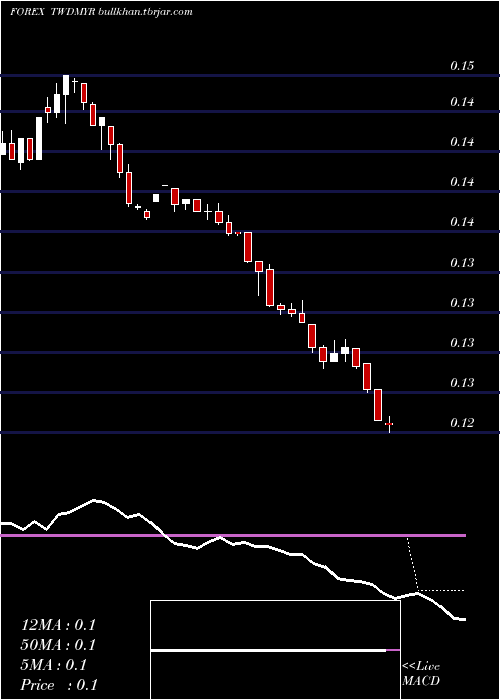
Task: Select the TWDMYR symbol text
Action: pyautogui.click(x=73, y=12)
